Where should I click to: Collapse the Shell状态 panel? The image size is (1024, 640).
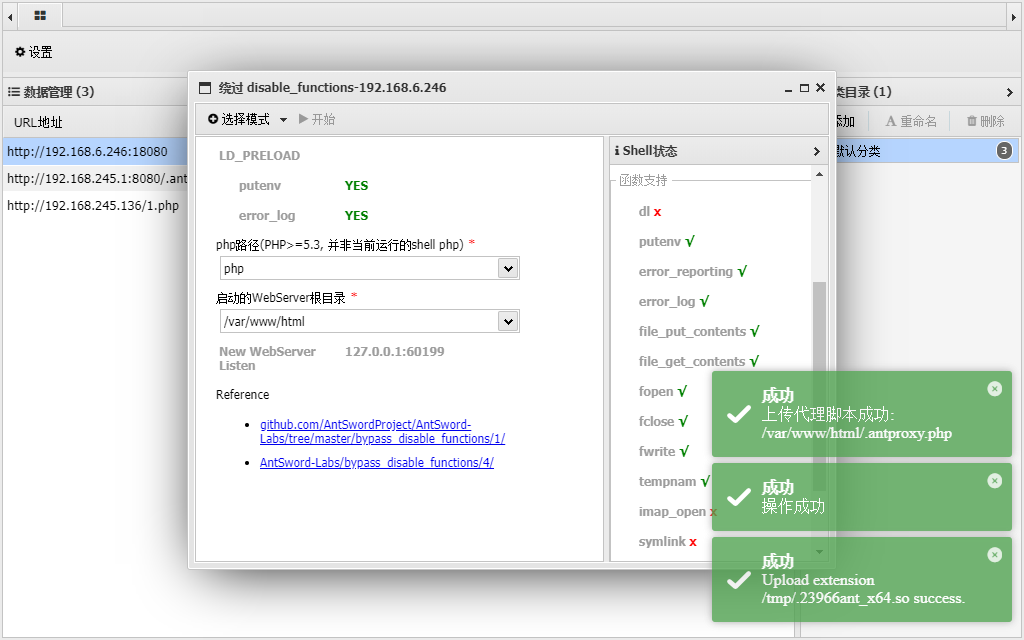pos(817,151)
